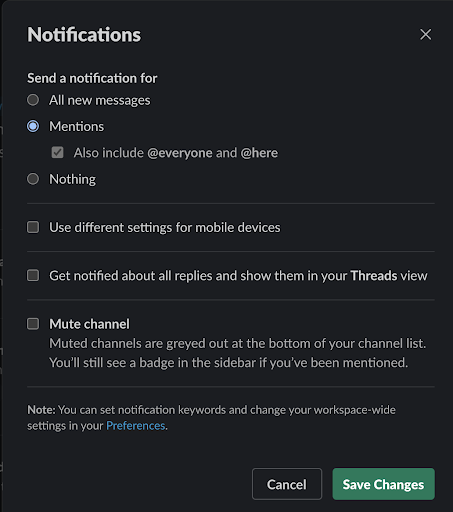The width and height of the screenshot is (453, 512).
Task: Check the all replies Threads view checkbox
Action: pyautogui.click(x=33, y=276)
